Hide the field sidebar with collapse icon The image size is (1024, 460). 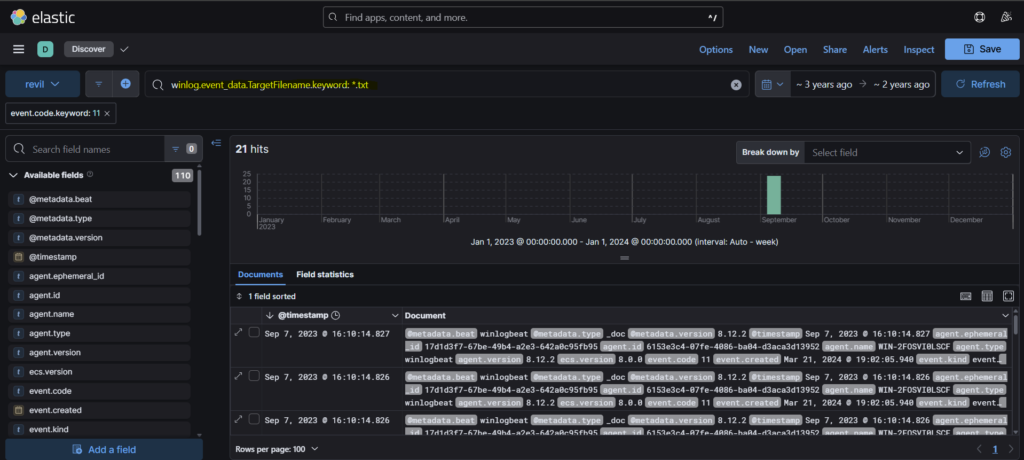(216, 143)
